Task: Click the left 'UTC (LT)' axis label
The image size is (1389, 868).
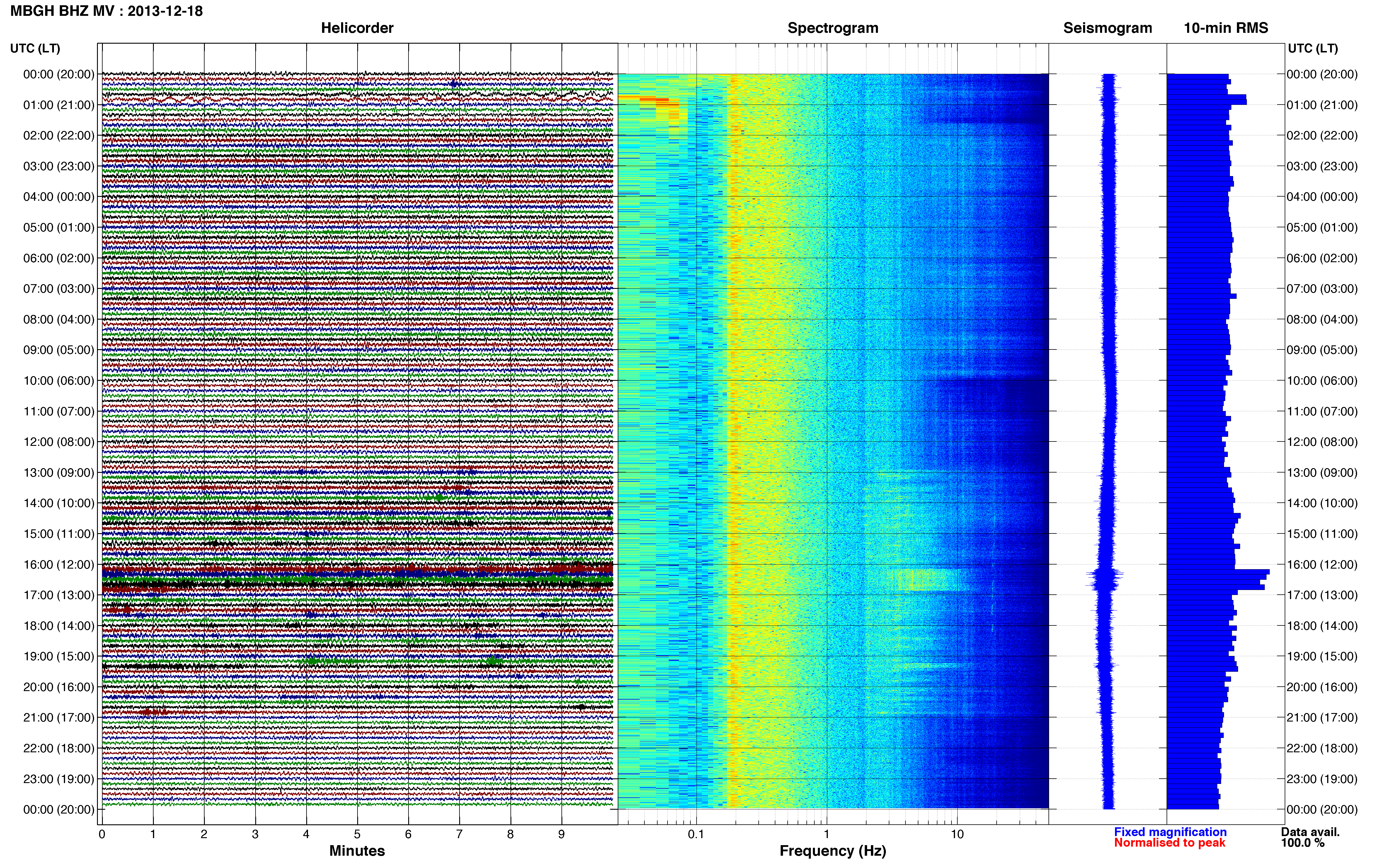Action: pyautogui.click(x=35, y=48)
